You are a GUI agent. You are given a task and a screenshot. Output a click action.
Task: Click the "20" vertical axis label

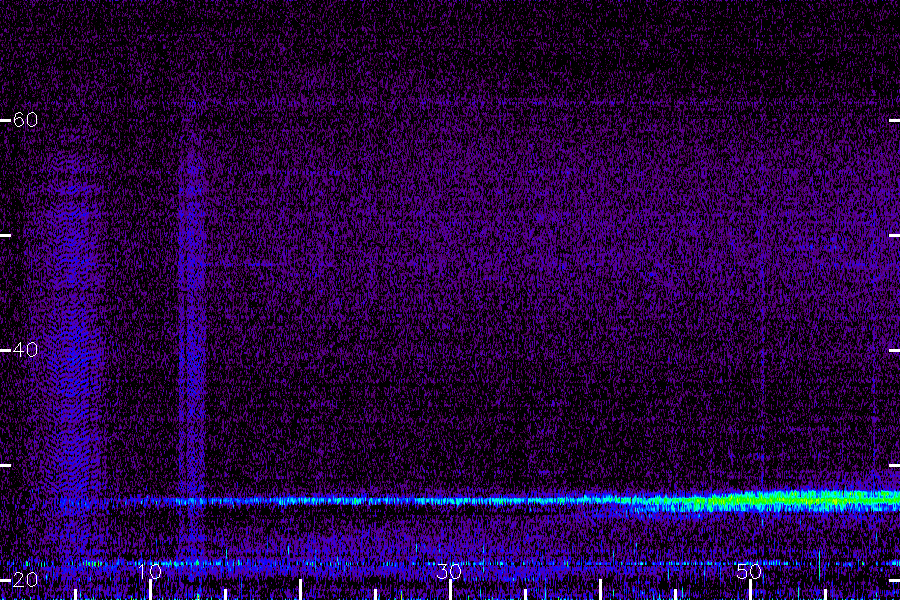click(x=25, y=580)
